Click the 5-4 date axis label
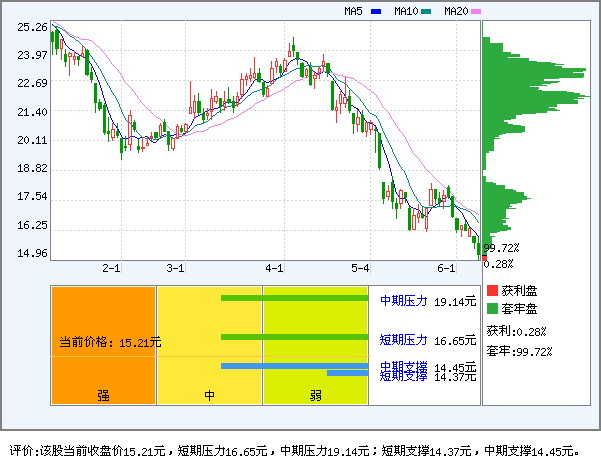The image size is (601, 456). (360, 269)
